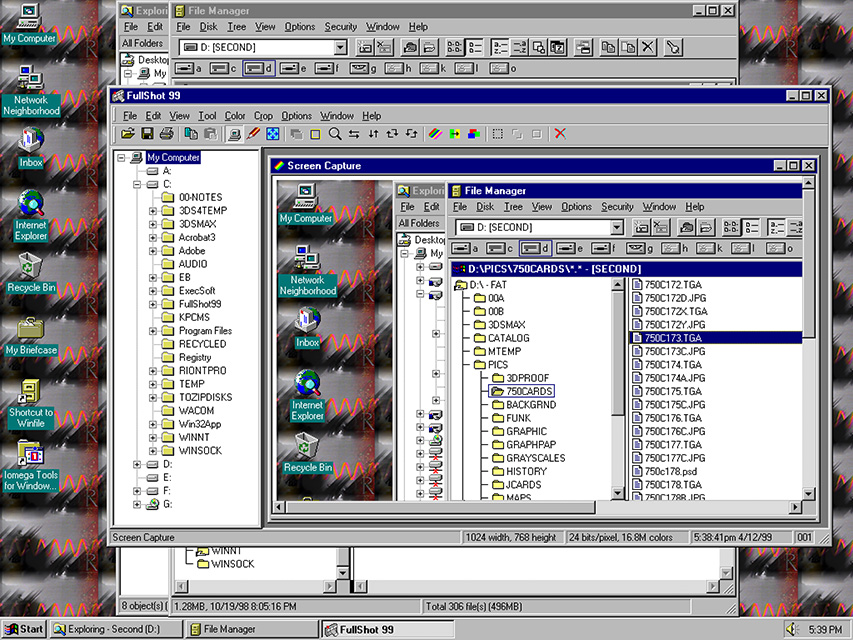This screenshot has height=640, width=853.
Task: Open the My Briefcase desktop icon
Action: click(x=31, y=337)
